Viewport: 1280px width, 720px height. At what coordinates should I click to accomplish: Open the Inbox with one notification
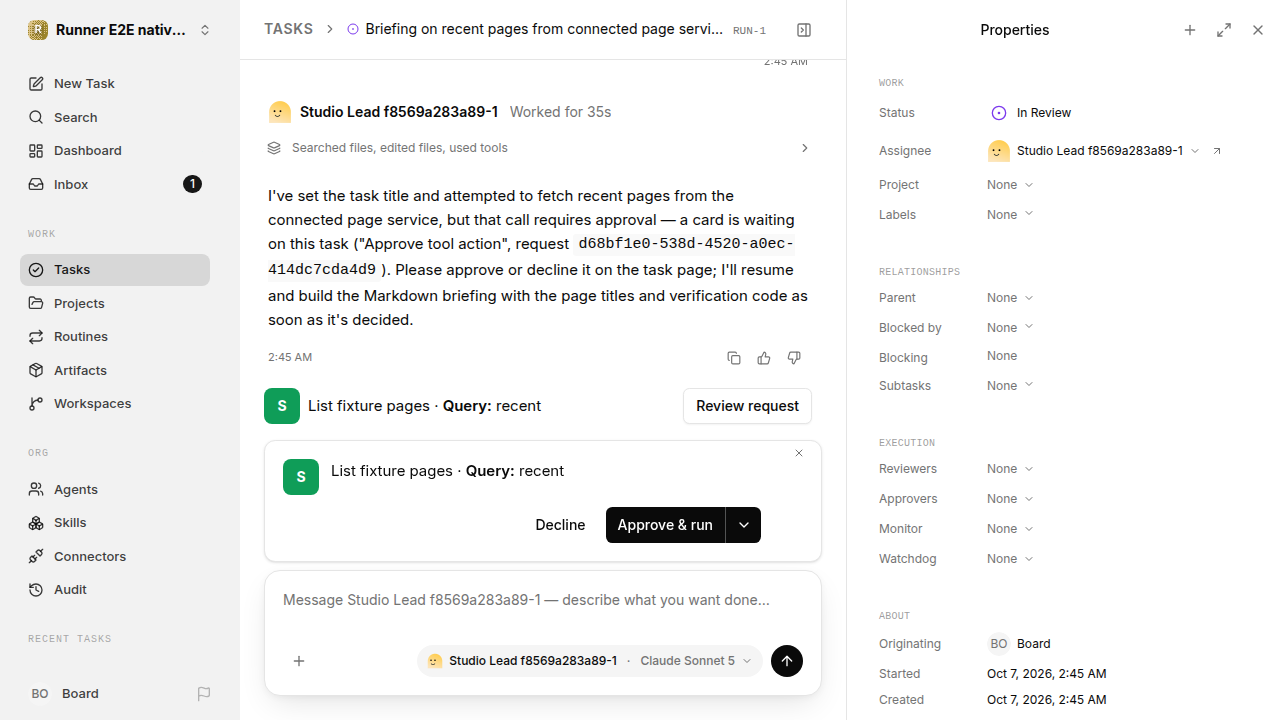tap(115, 185)
